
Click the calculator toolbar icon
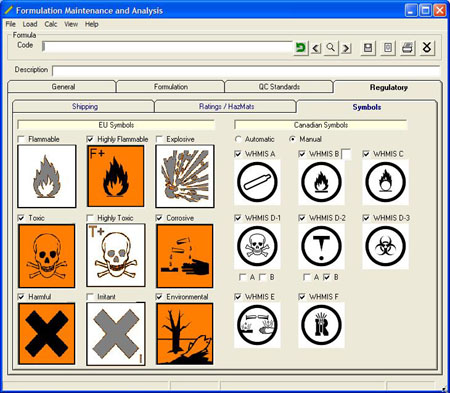click(x=388, y=48)
